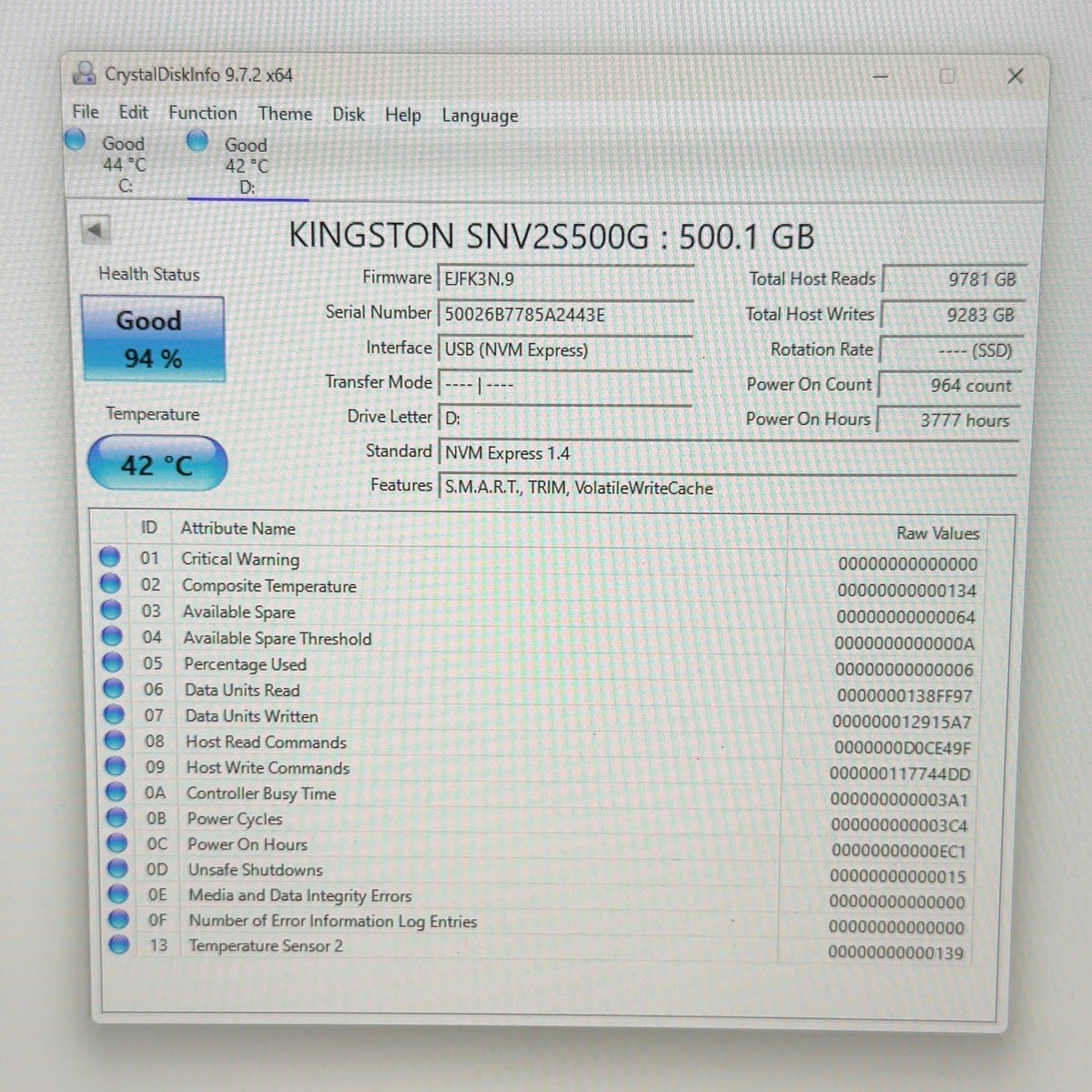The height and width of the screenshot is (1092, 1092).
Task: Click the KINGSTON SNV2S500G model title
Action: coord(551,237)
